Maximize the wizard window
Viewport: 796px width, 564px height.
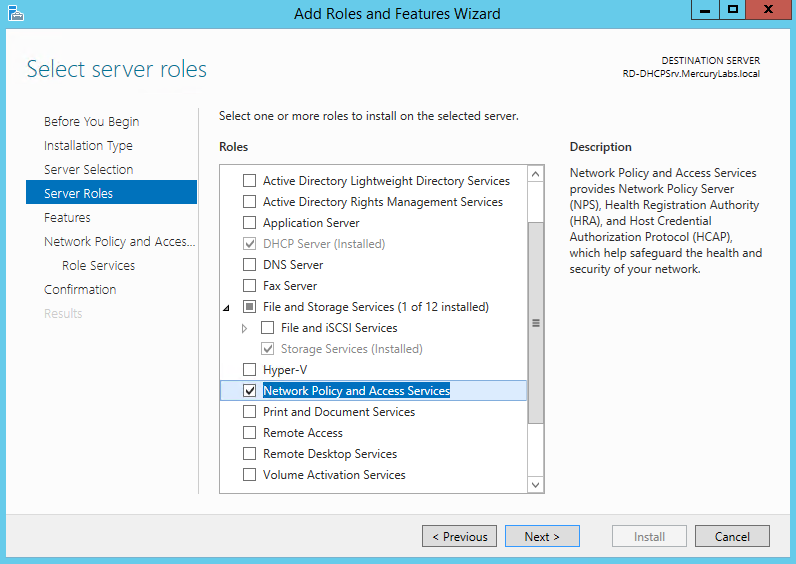[x=733, y=10]
